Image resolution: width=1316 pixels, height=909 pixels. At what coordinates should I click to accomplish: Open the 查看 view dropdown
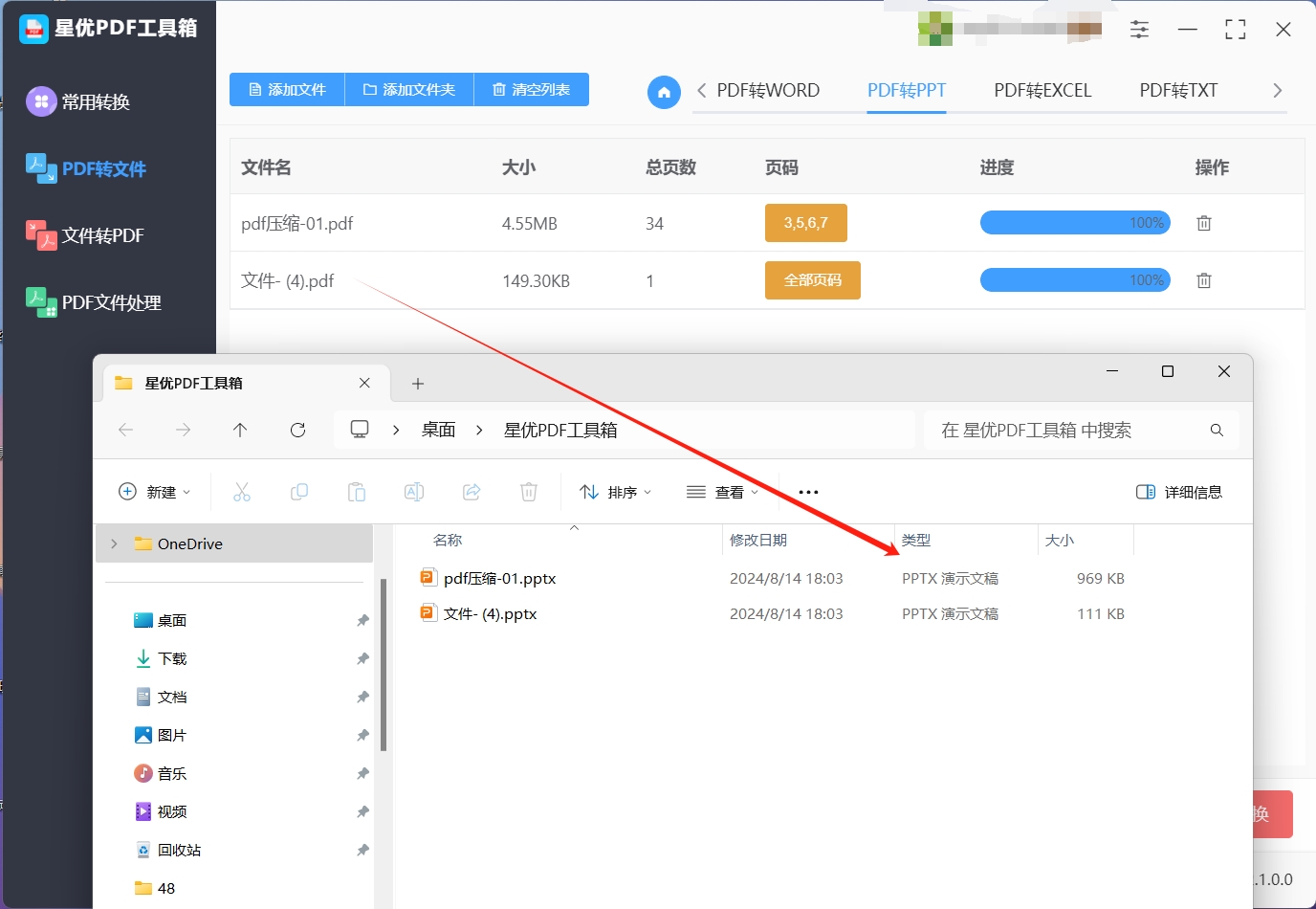point(723,492)
